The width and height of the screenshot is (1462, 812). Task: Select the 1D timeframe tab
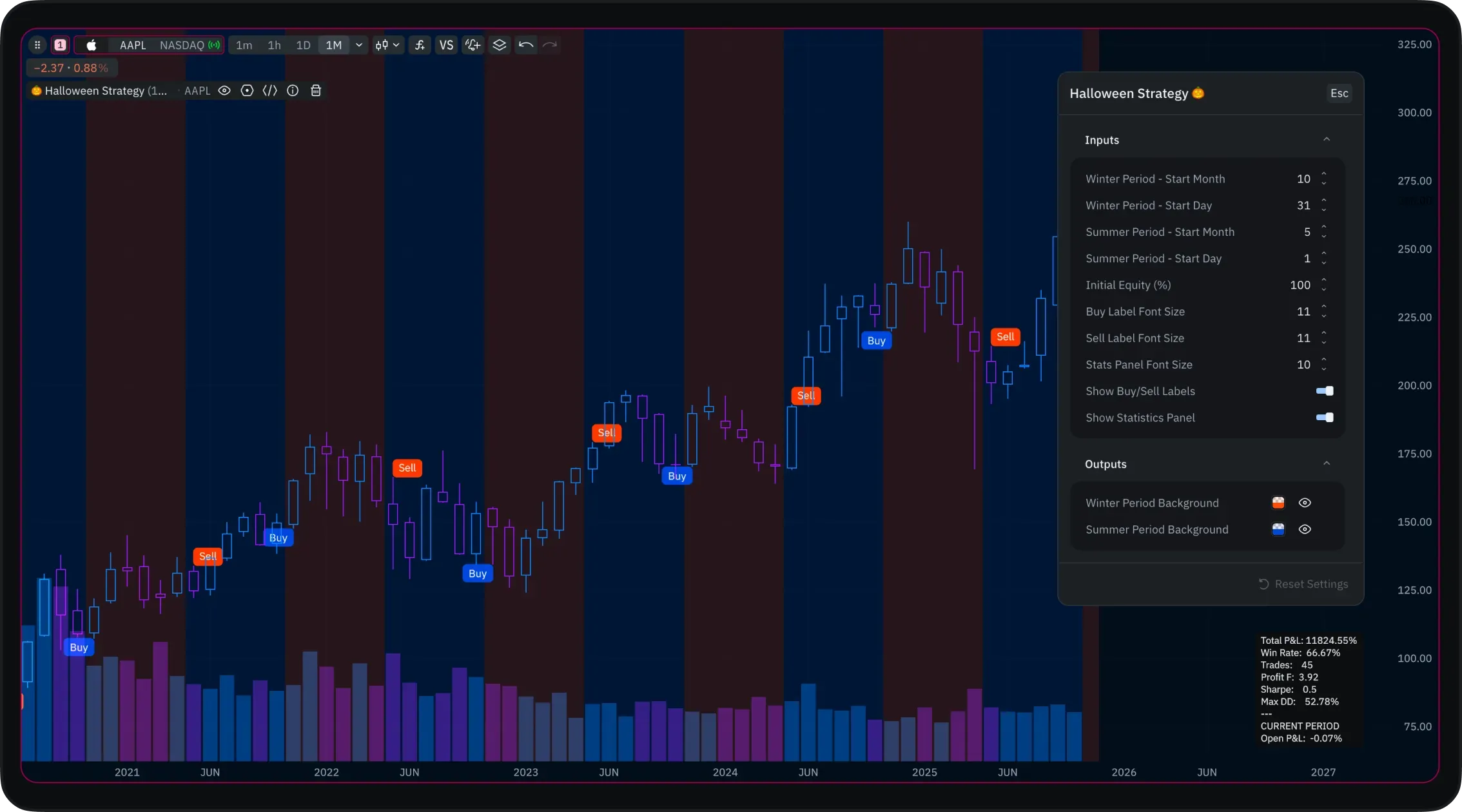[x=303, y=45]
